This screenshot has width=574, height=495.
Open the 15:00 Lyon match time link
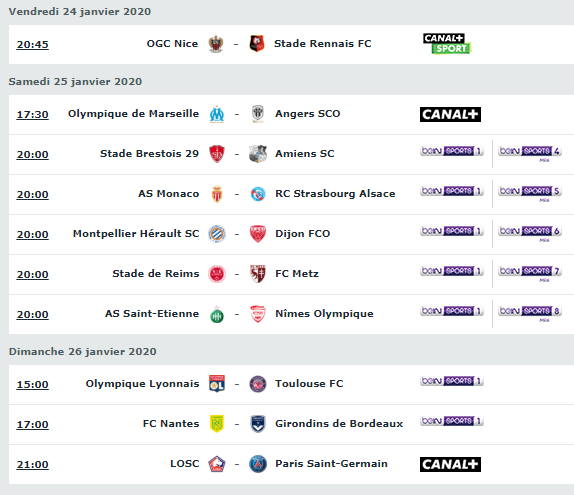tap(33, 384)
